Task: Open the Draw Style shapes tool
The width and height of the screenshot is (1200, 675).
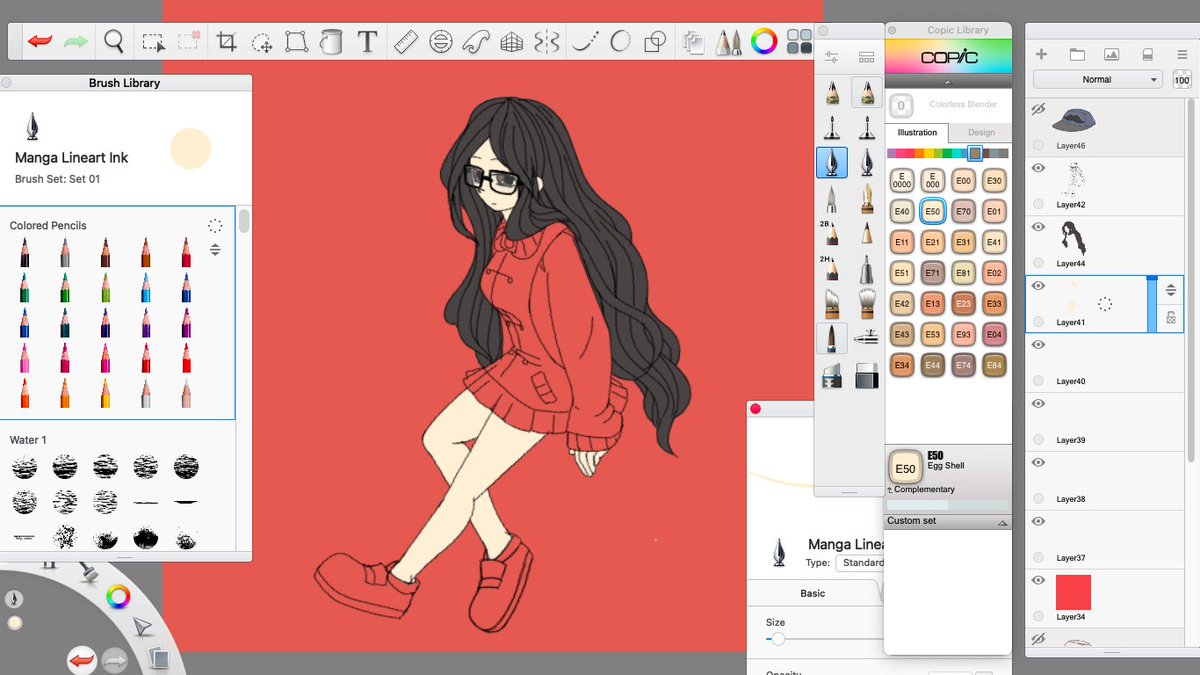Action: 655,42
